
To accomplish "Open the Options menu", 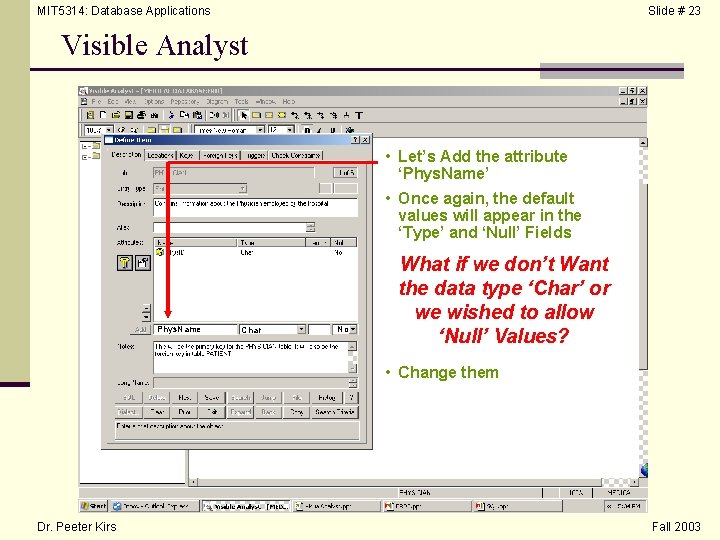I will (154, 101).
